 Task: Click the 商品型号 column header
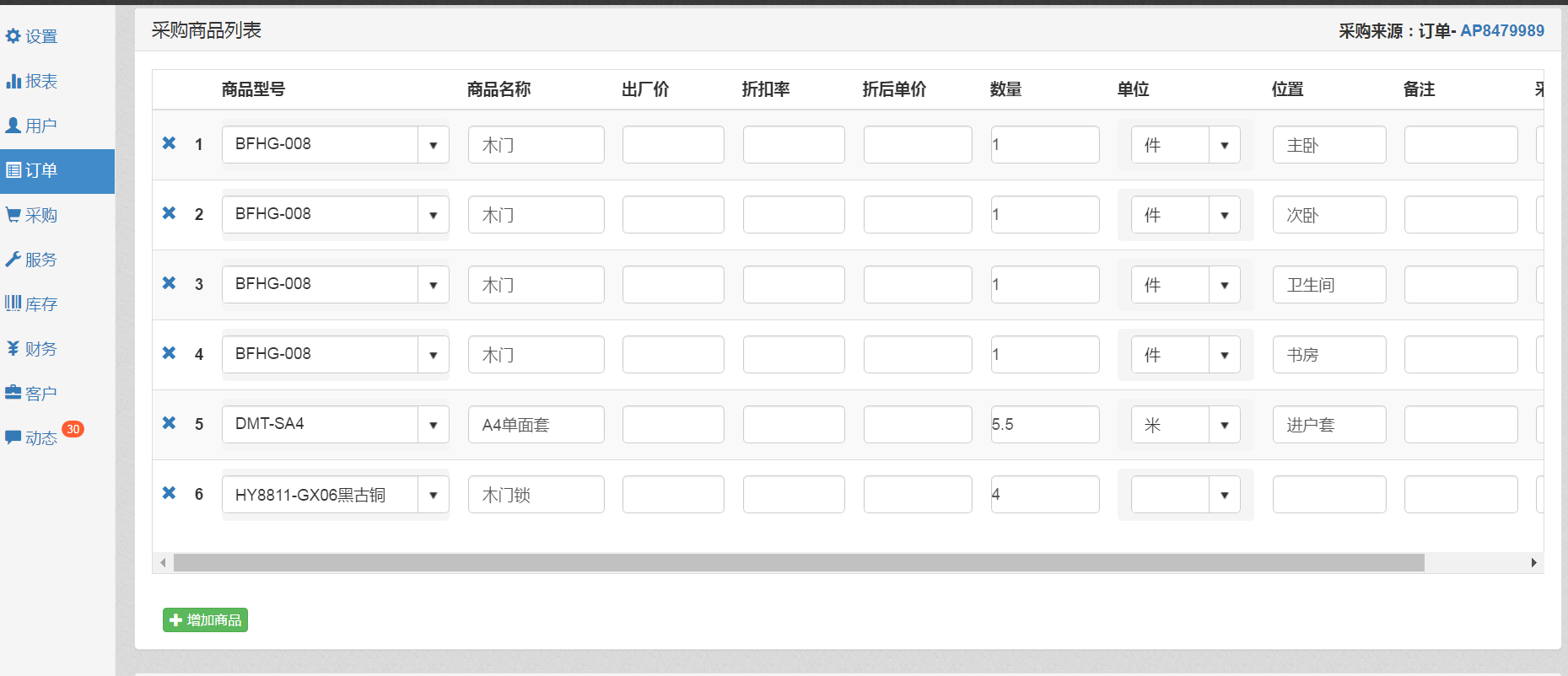(254, 89)
